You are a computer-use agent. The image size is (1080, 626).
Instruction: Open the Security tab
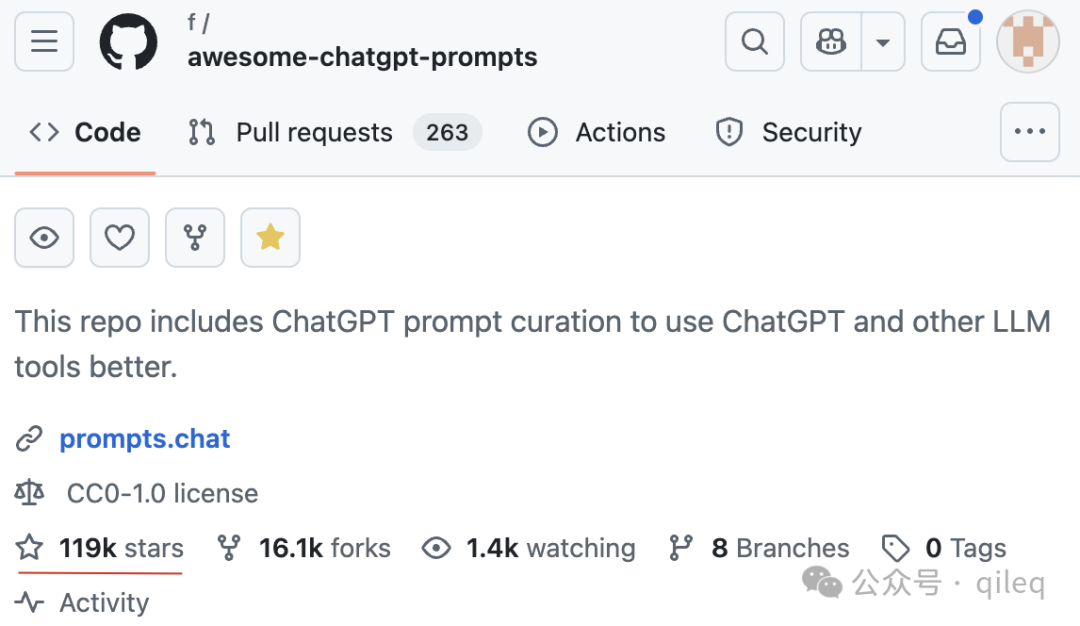pyautogui.click(x=789, y=132)
